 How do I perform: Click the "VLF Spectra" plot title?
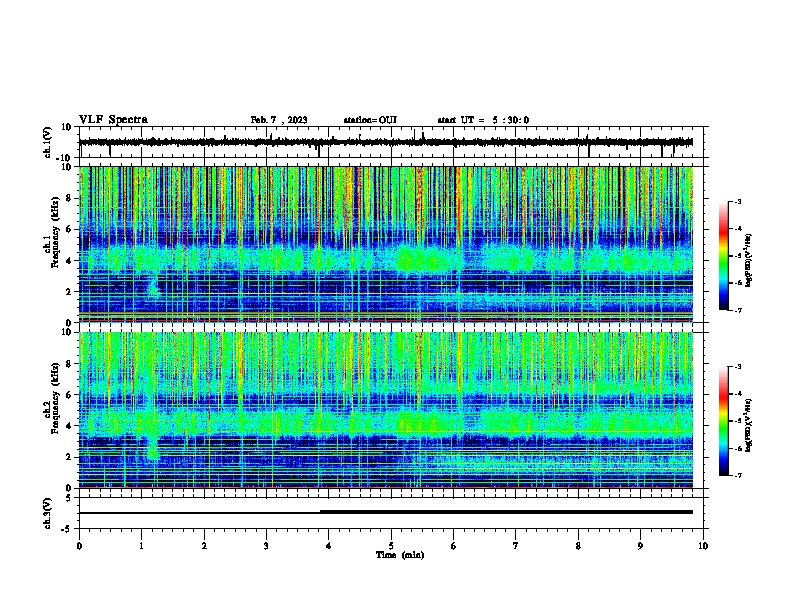(x=113, y=120)
